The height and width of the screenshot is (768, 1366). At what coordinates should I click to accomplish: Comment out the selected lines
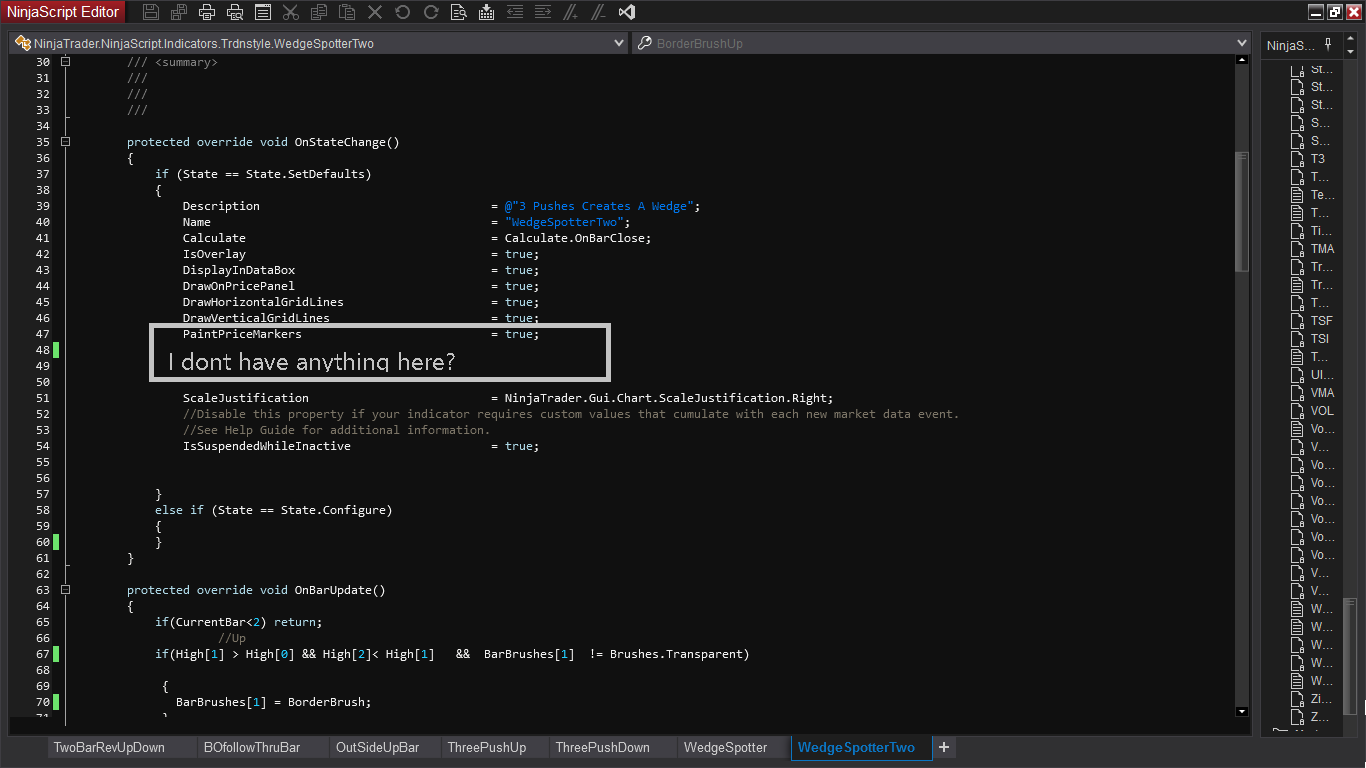point(571,13)
